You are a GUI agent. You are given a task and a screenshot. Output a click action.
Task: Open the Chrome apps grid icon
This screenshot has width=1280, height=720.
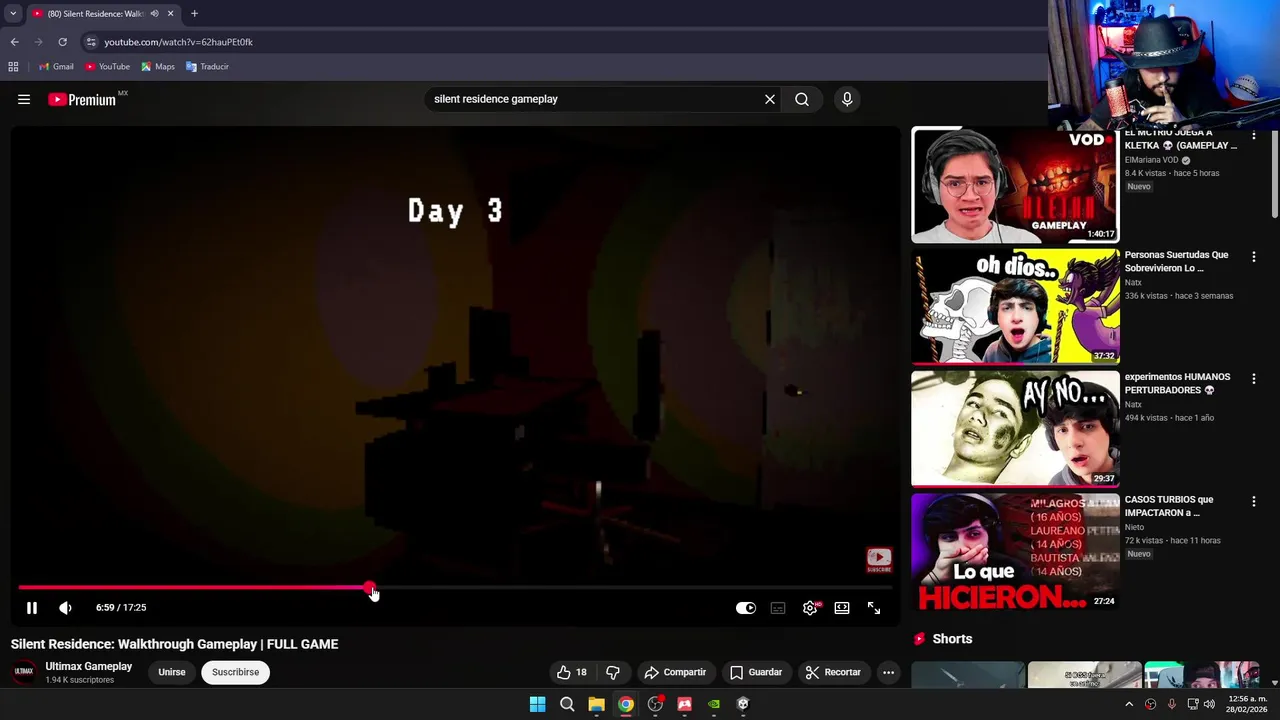13,67
